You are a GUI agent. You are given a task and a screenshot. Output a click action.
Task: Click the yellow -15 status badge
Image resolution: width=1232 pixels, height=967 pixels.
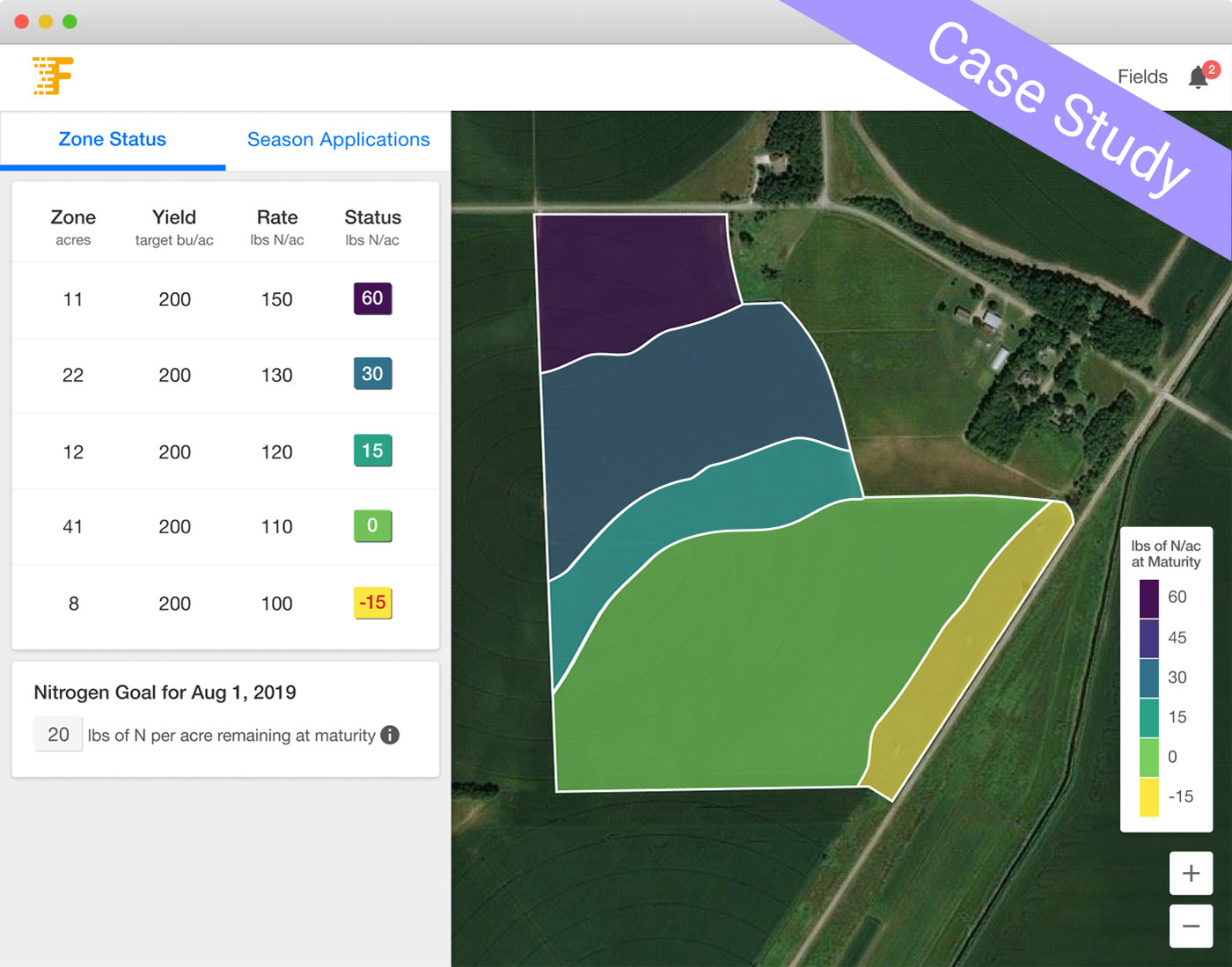tap(372, 603)
